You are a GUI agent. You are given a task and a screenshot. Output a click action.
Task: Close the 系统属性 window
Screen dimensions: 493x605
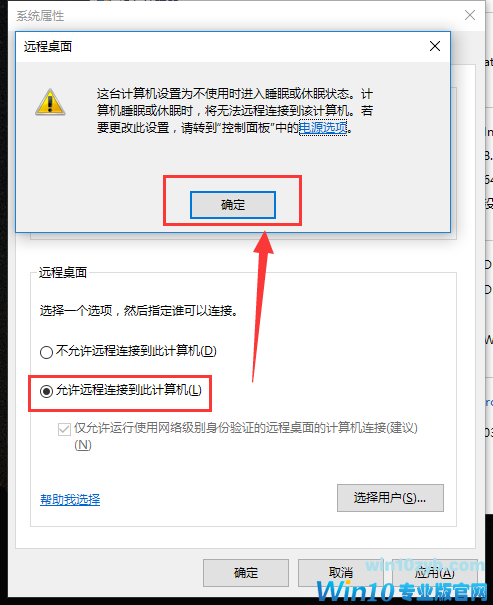[469, 15]
